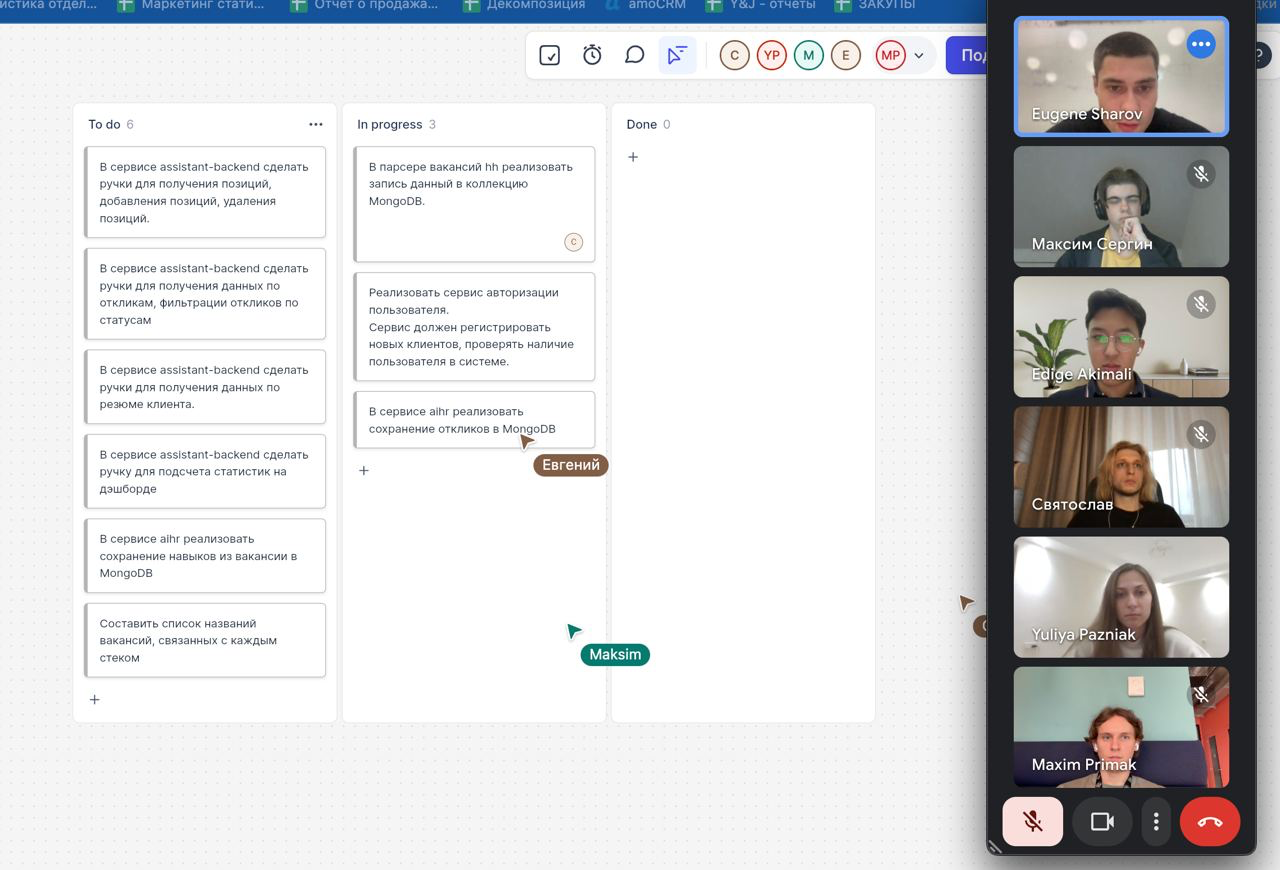The image size is (1280, 870).
Task: Select Eugene Sharov's video tile
Action: point(1121,76)
